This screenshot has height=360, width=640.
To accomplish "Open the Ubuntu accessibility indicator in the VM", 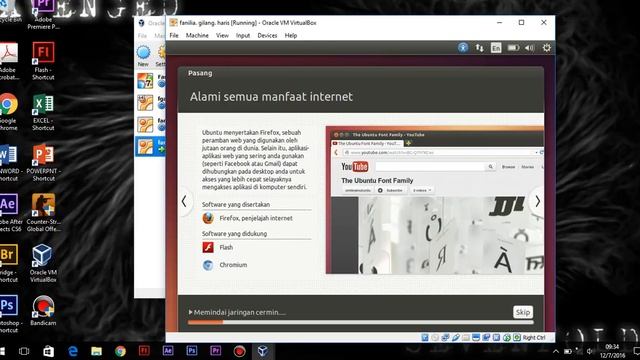I will click(462, 48).
